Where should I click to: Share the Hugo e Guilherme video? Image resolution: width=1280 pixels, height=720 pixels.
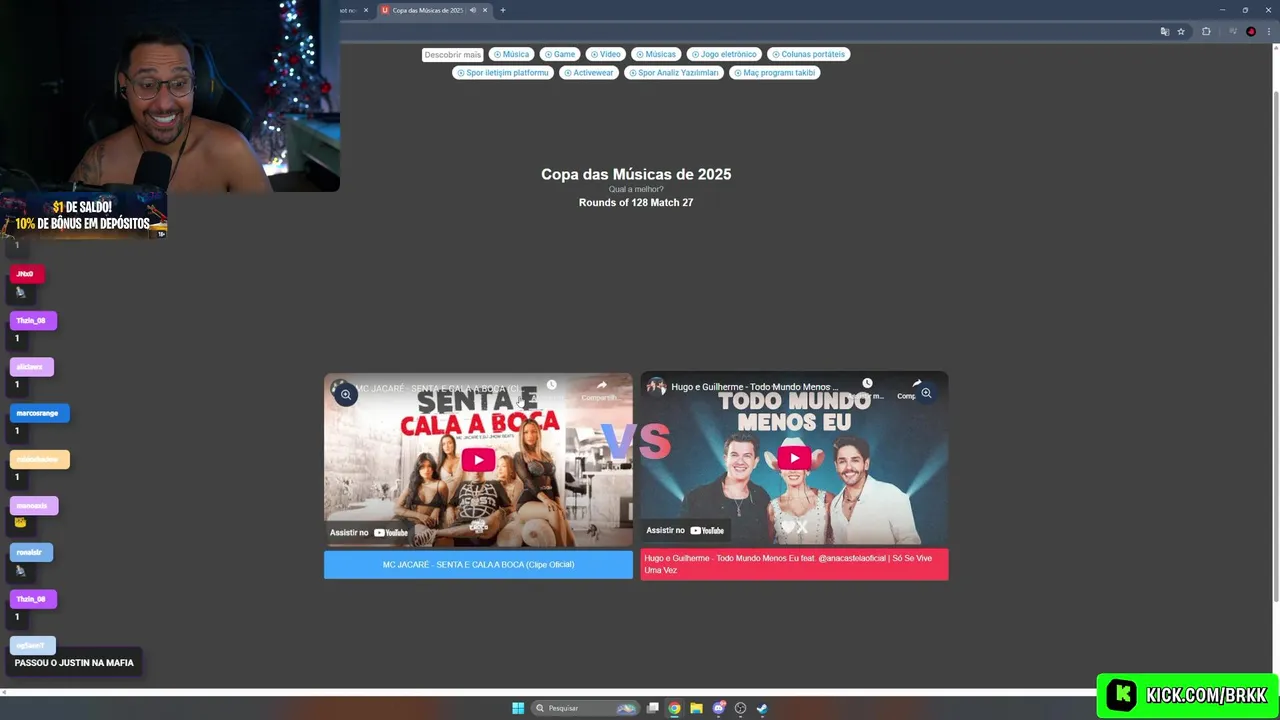(x=916, y=384)
